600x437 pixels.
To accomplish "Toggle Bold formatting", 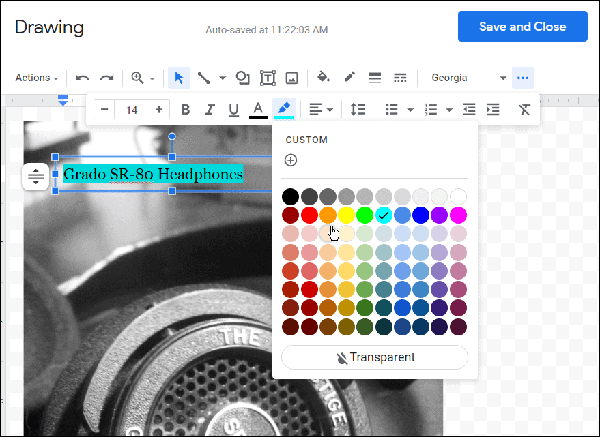I will pos(186,110).
